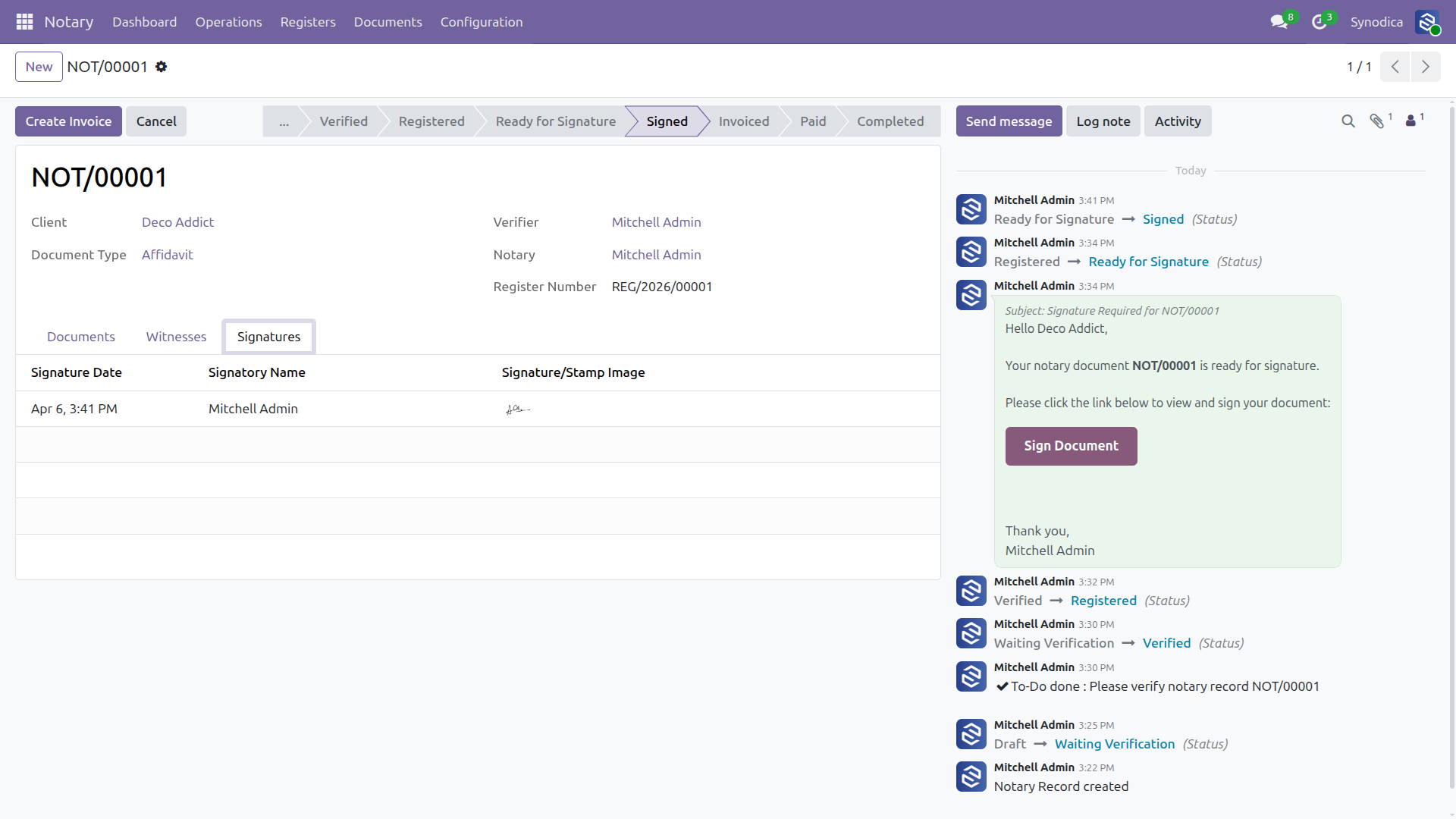Screen dimensions: 1456x819
Task: Open the conversations chat icon with badge 8
Action: [x=1280, y=22]
